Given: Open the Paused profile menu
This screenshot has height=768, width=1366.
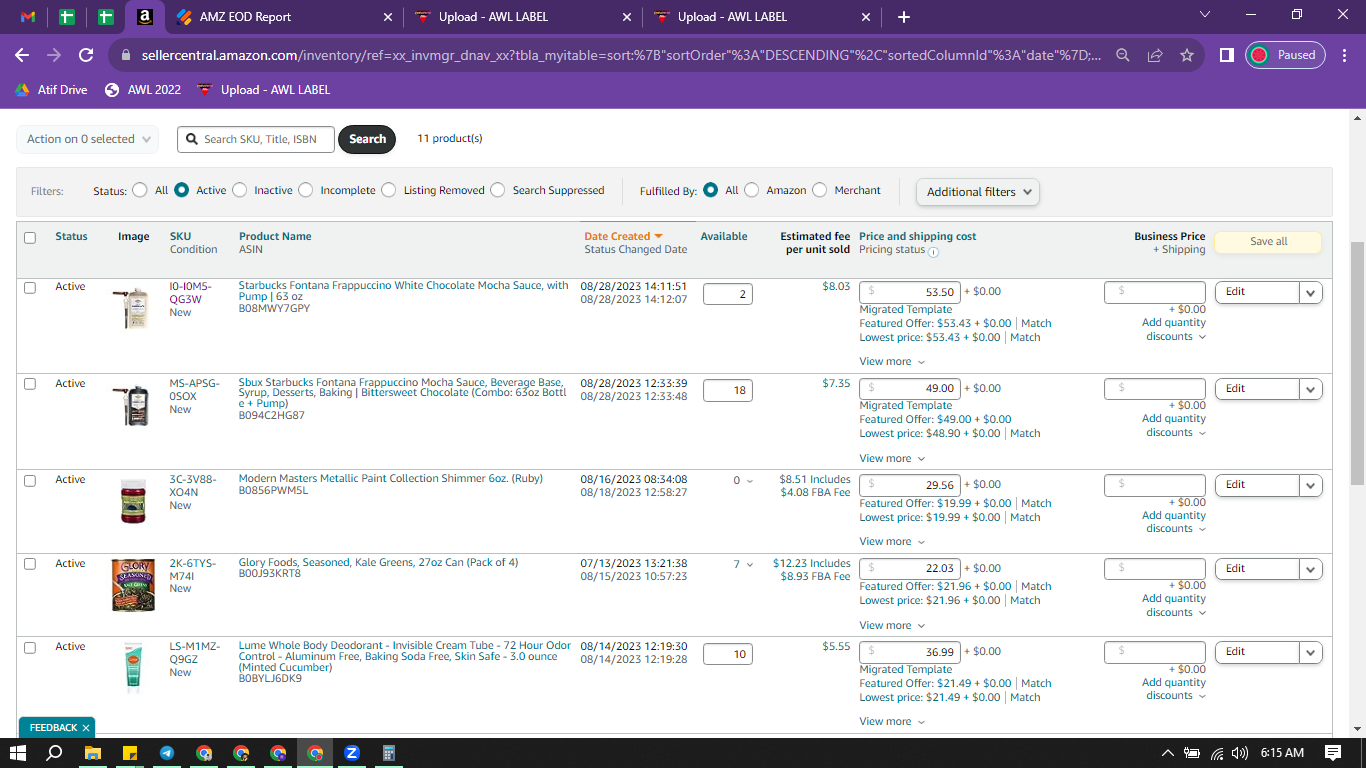Looking at the screenshot, I should (x=1285, y=55).
